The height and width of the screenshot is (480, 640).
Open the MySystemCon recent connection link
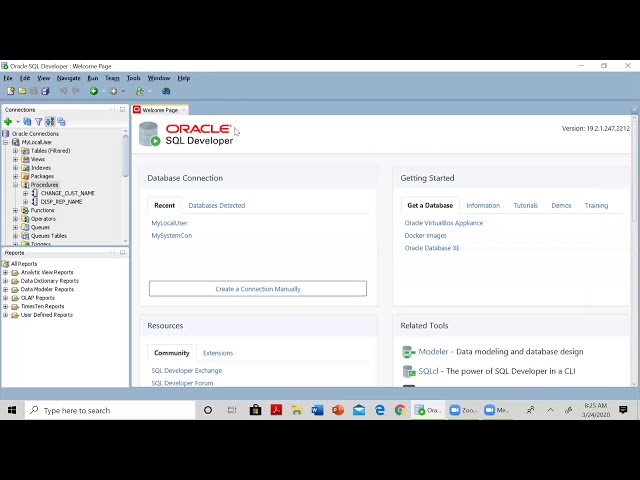172,236
